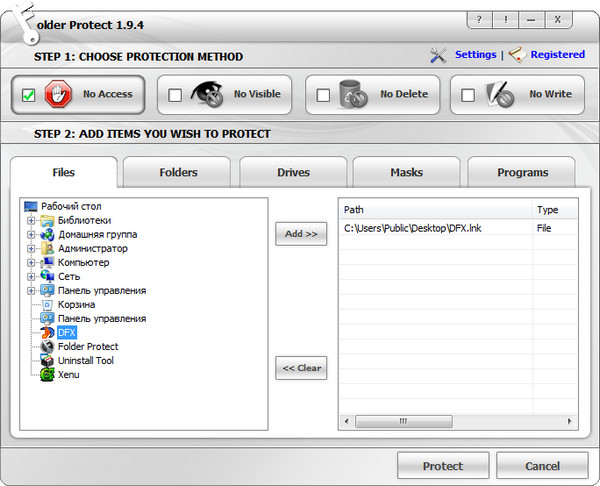Click the crossed-eye No Visible icon
600x486 pixels.
(207, 94)
